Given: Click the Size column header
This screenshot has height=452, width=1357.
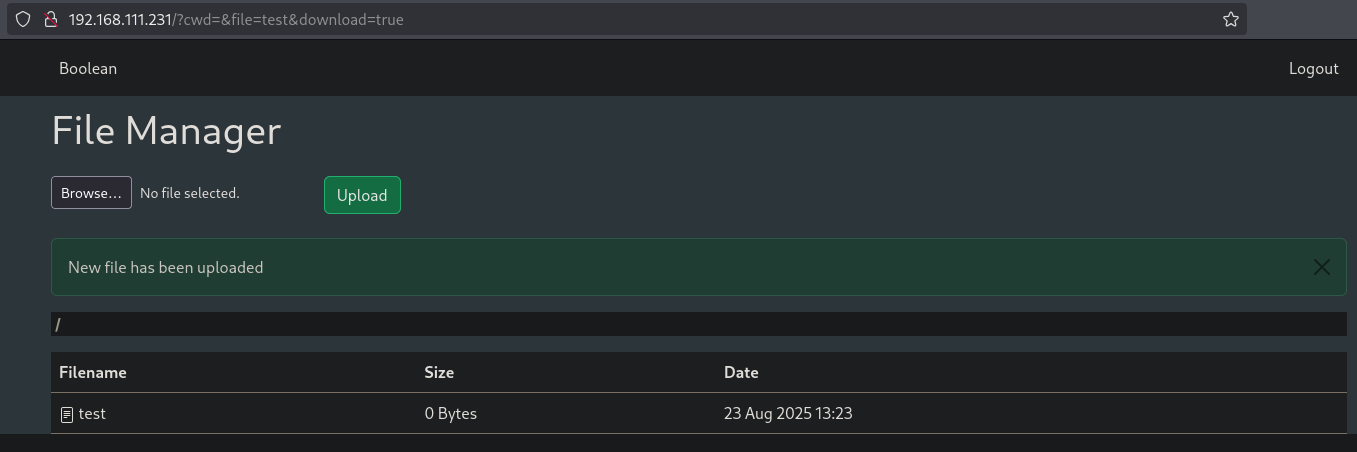Looking at the screenshot, I should point(439,372).
